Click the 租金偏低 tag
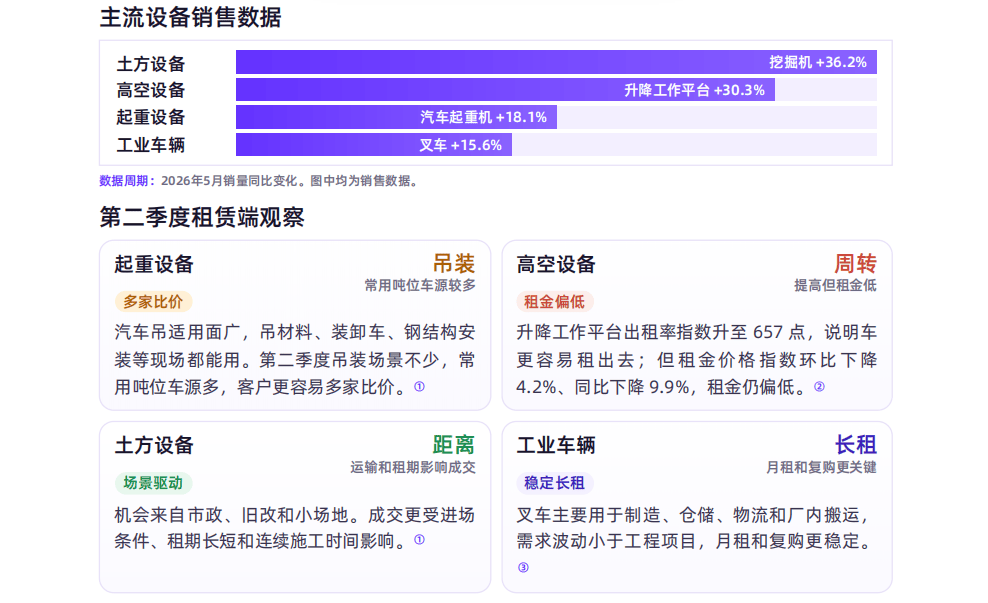The height and width of the screenshot is (603, 988). click(554, 302)
